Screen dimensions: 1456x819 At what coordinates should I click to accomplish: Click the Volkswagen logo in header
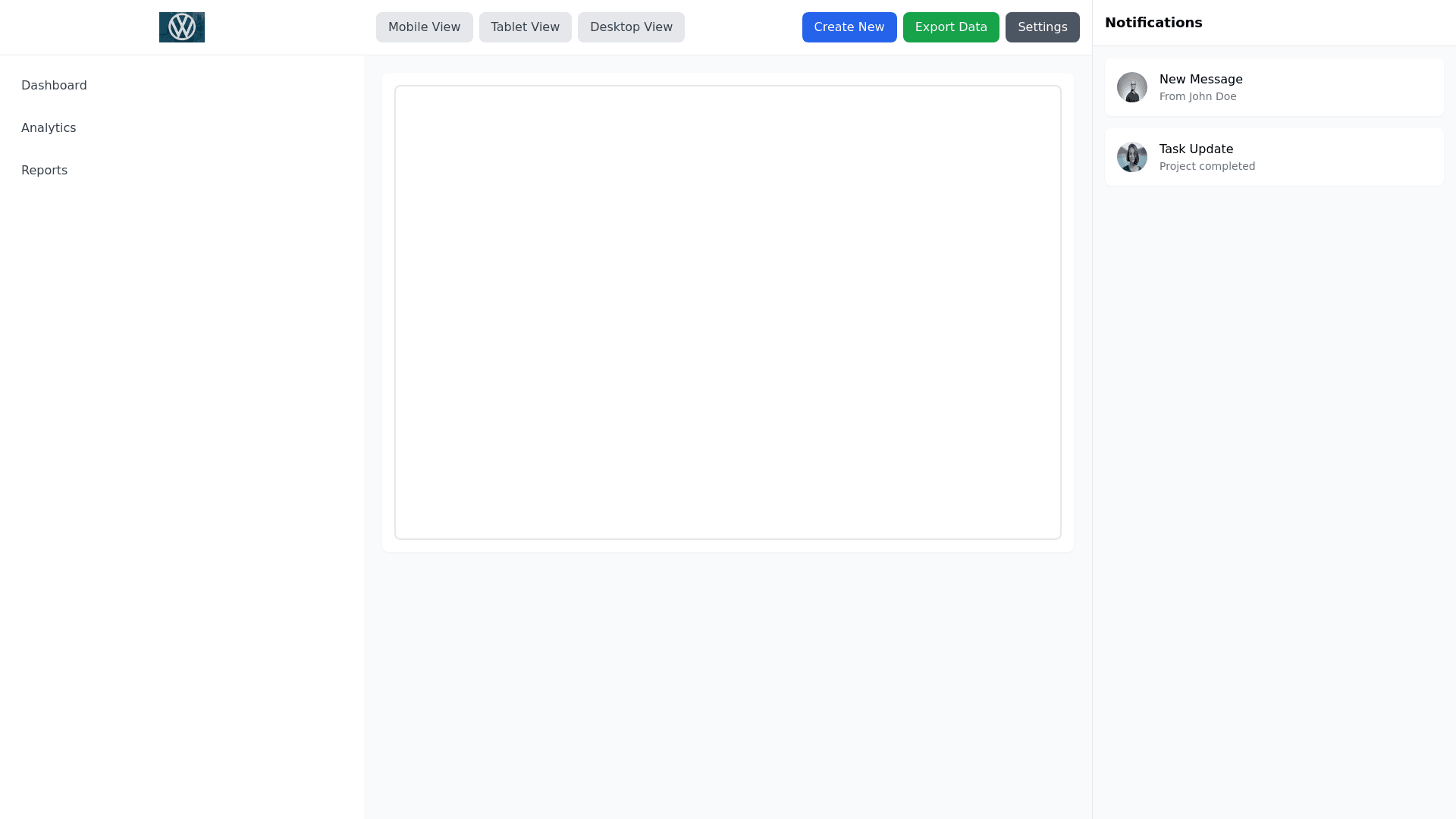pyautogui.click(x=182, y=27)
